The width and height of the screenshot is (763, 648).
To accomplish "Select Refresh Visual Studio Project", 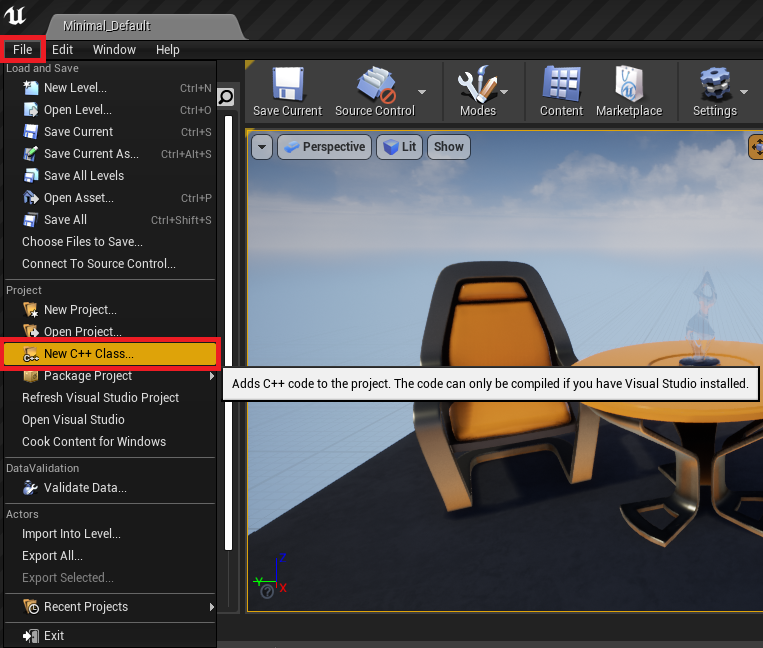I will point(110,397).
